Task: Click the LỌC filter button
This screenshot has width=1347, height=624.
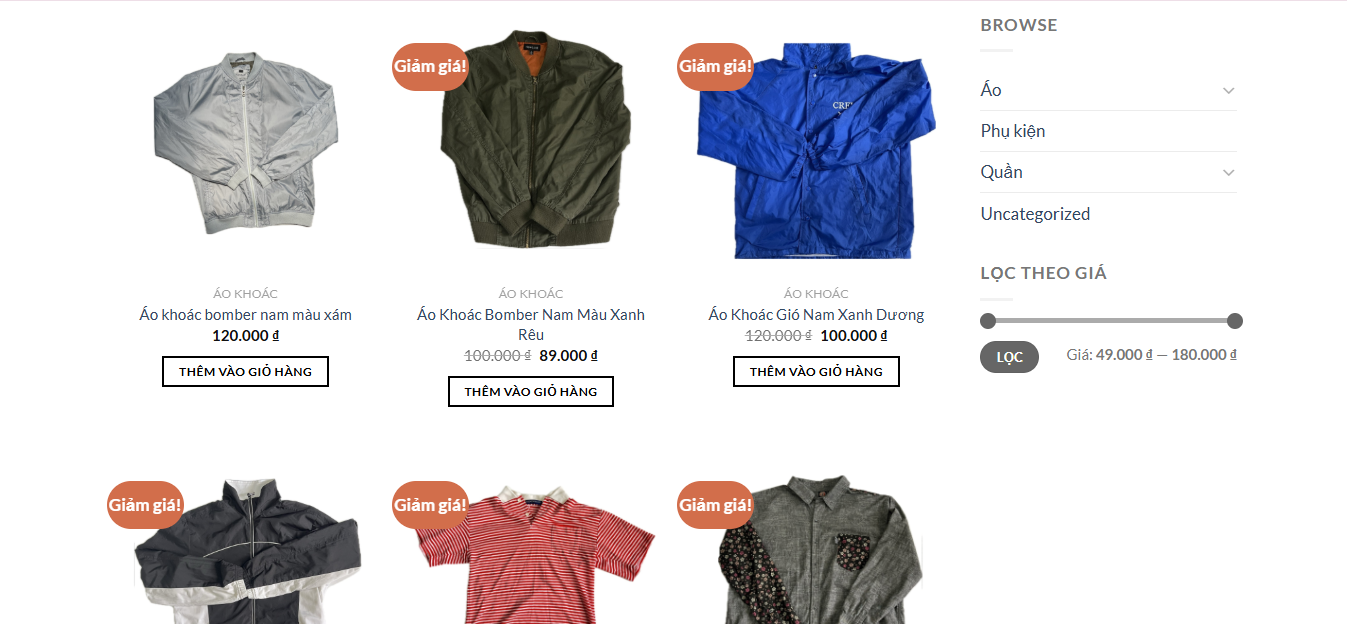Action: 1009,357
